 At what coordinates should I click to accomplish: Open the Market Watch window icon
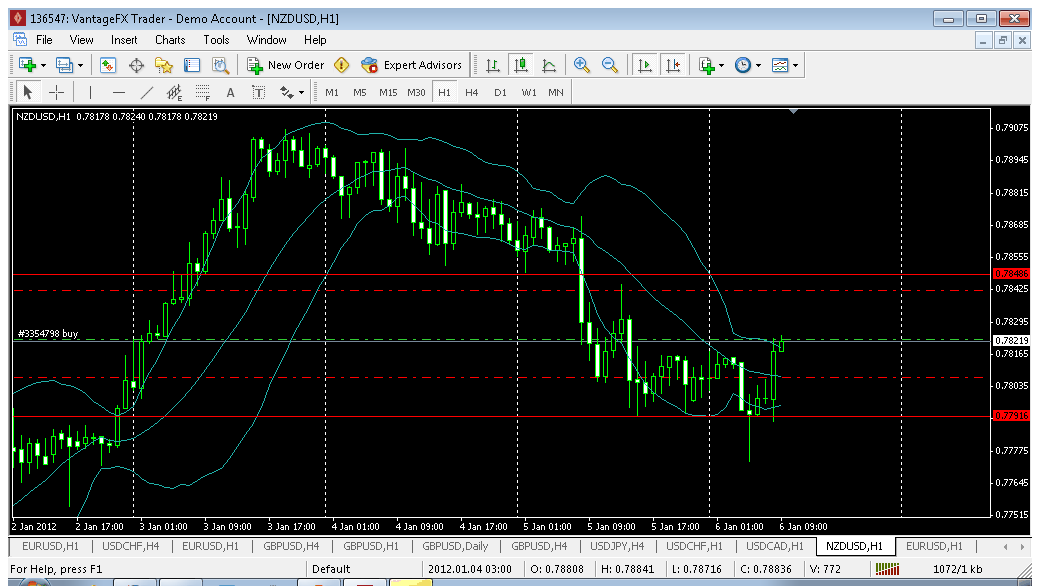[x=108, y=65]
